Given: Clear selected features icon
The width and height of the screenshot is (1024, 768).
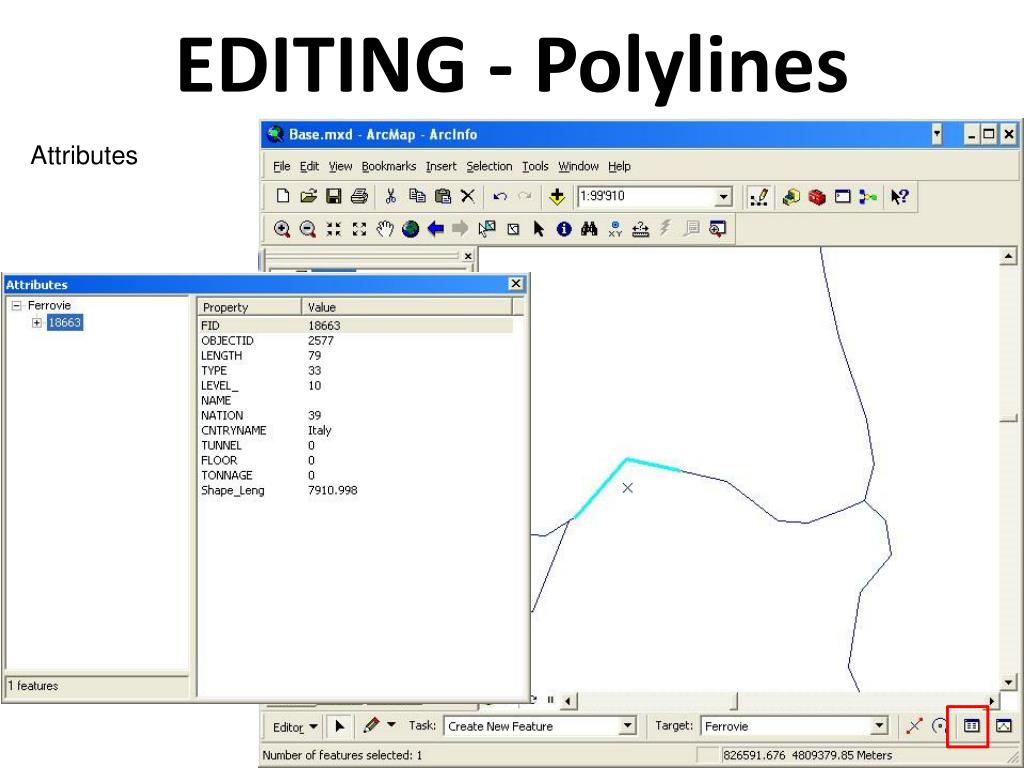Looking at the screenshot, I should coord(513,229).
